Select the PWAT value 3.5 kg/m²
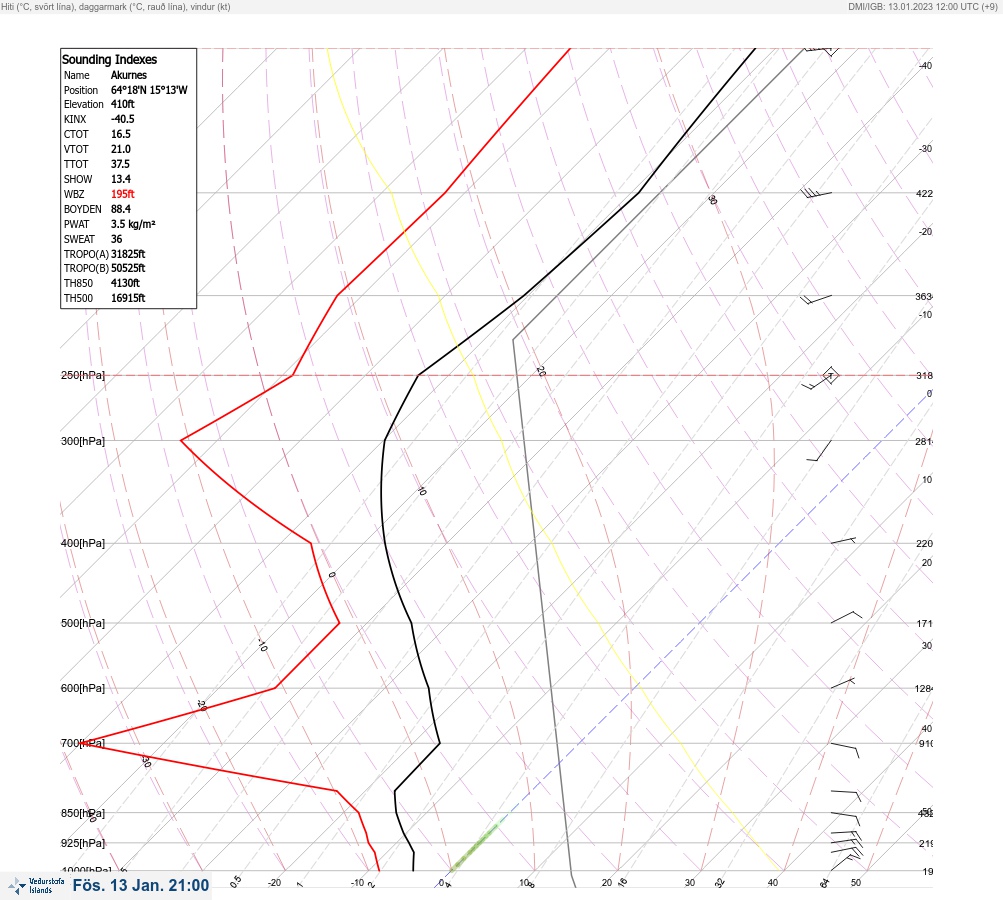Viewport: 1003px width, 900px height. point(133,224)
